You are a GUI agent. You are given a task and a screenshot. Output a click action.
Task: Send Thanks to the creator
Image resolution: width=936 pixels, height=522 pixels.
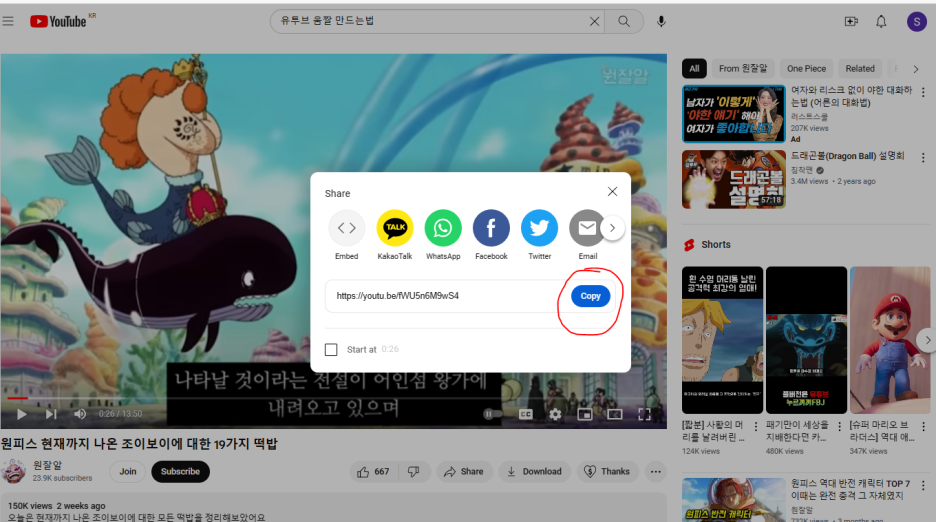(607, 472)
